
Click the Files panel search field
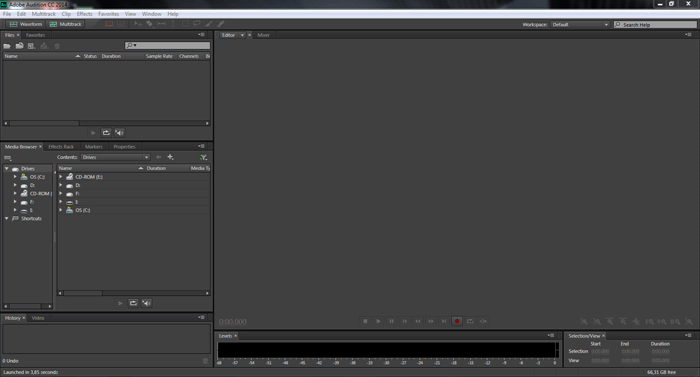click(x=167, y=45)
